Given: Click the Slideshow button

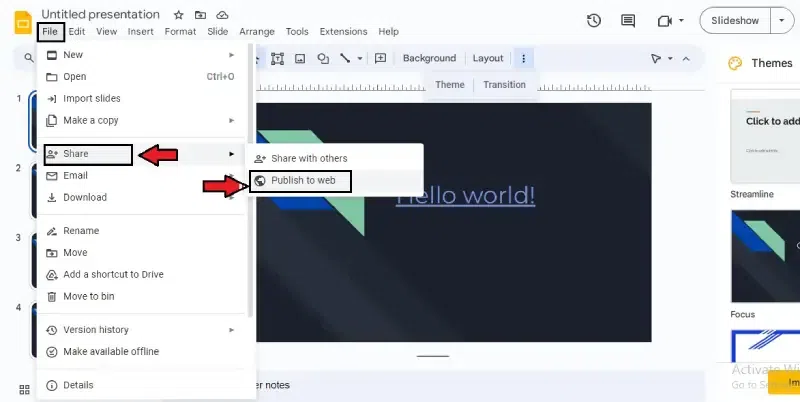Looking at the screenshot, I should 735,21.
